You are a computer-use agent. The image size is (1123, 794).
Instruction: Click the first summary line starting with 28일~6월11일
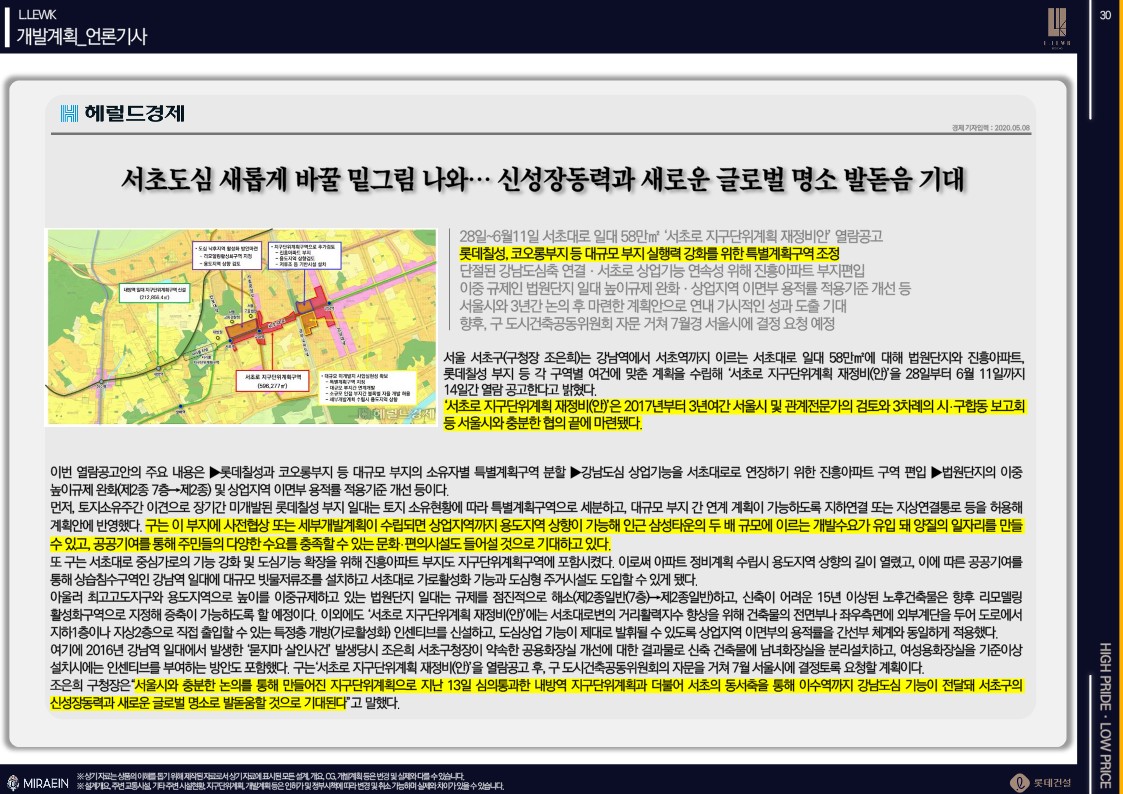click(670, 236)
